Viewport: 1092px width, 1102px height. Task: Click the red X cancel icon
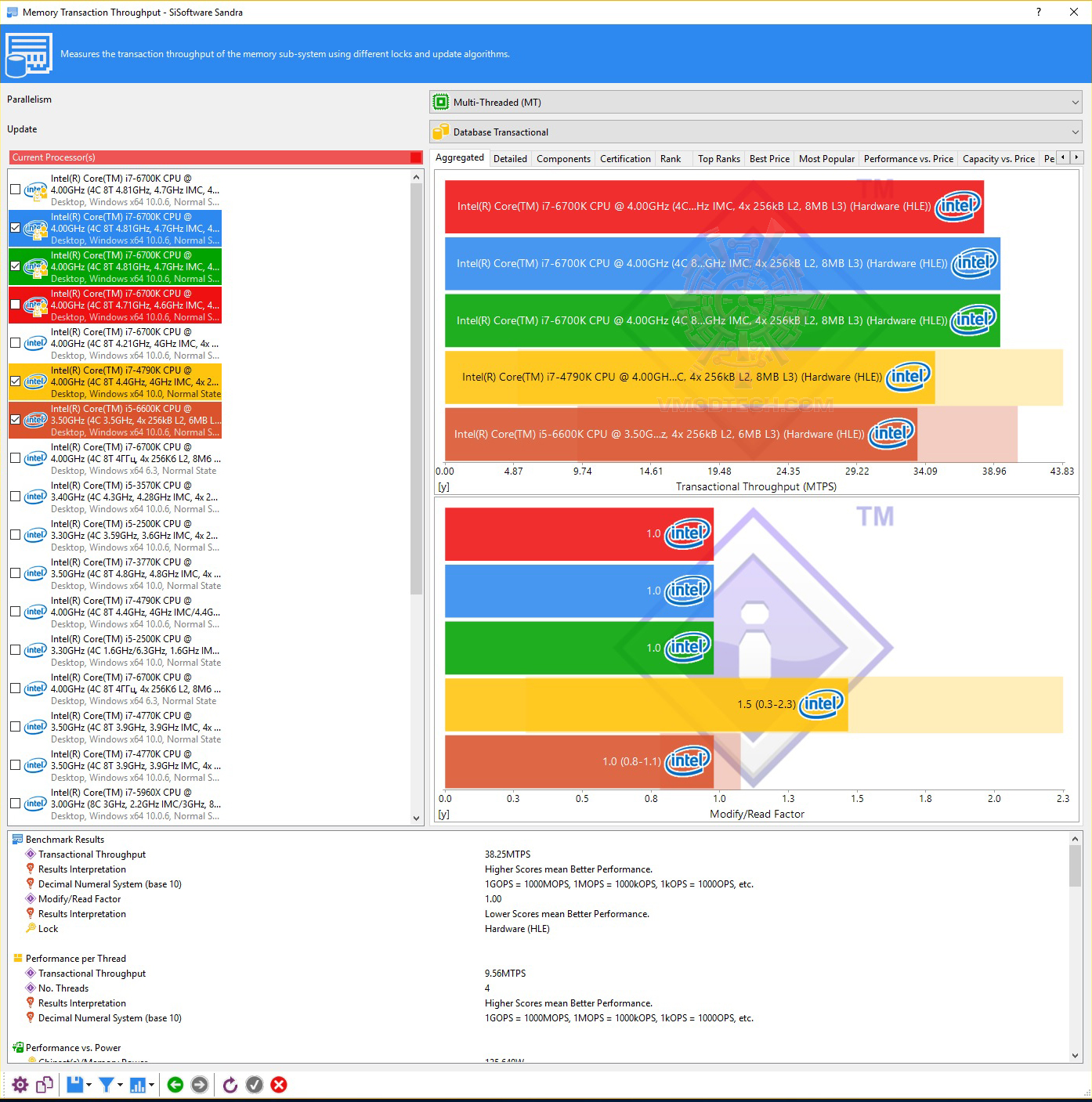tap(279, 1085)
